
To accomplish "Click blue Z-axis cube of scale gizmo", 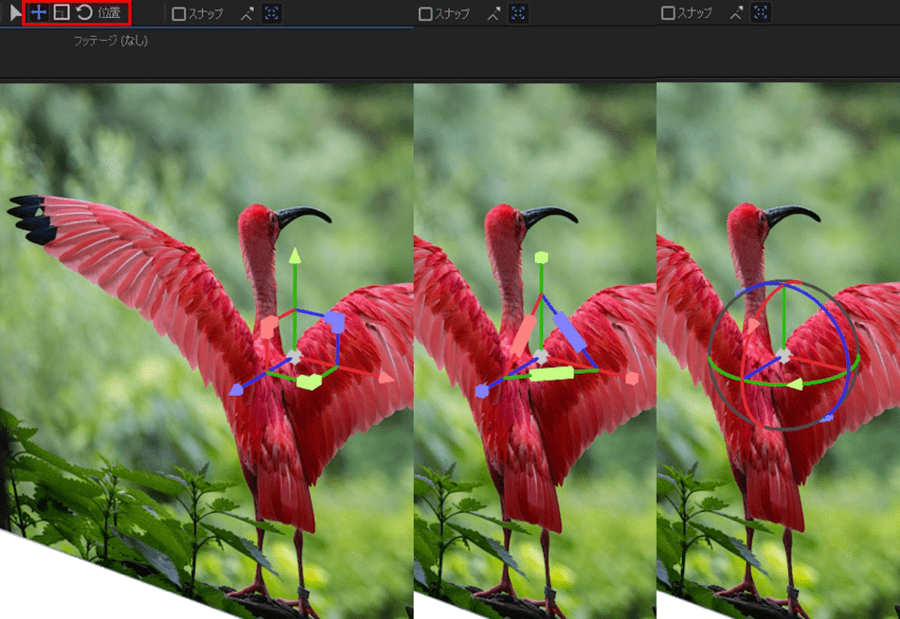I will (482, 391).
